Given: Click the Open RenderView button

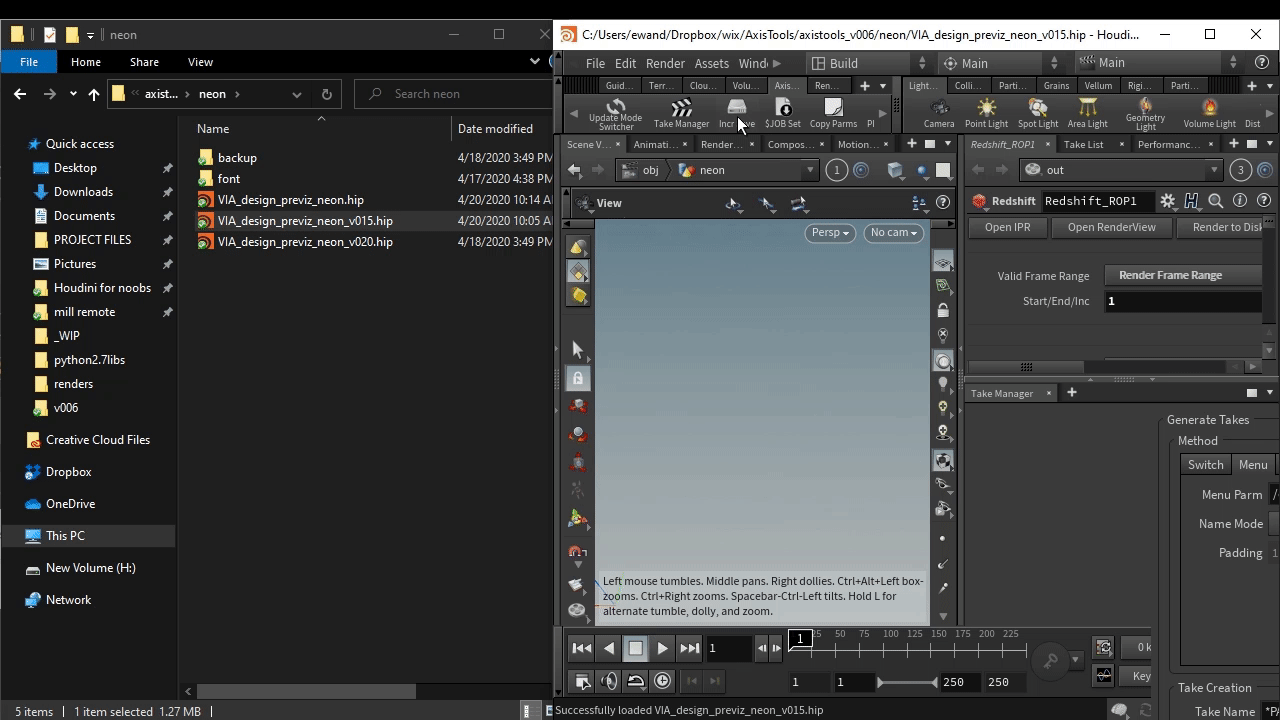Looking at the screenshot, I should click(x=1111, y=227).
